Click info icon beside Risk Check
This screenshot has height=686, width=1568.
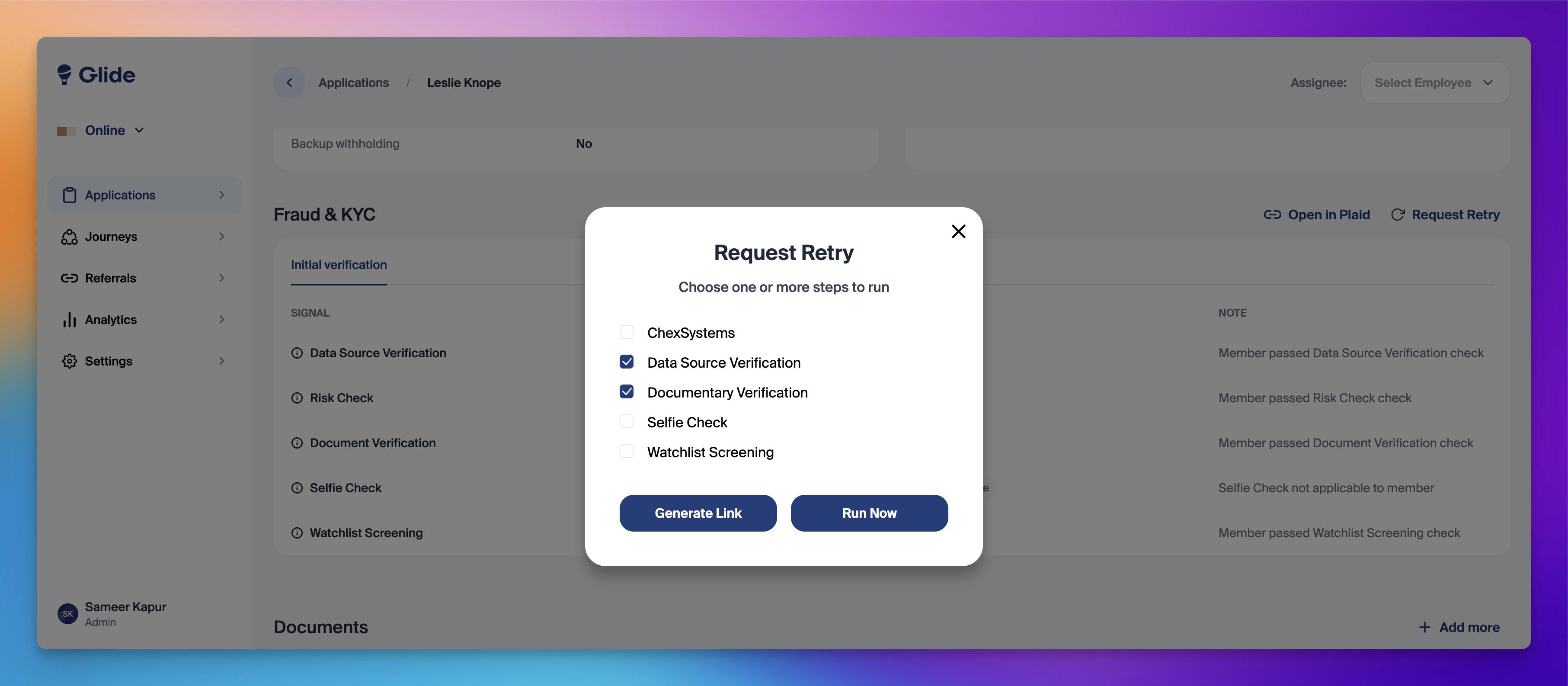297,398
